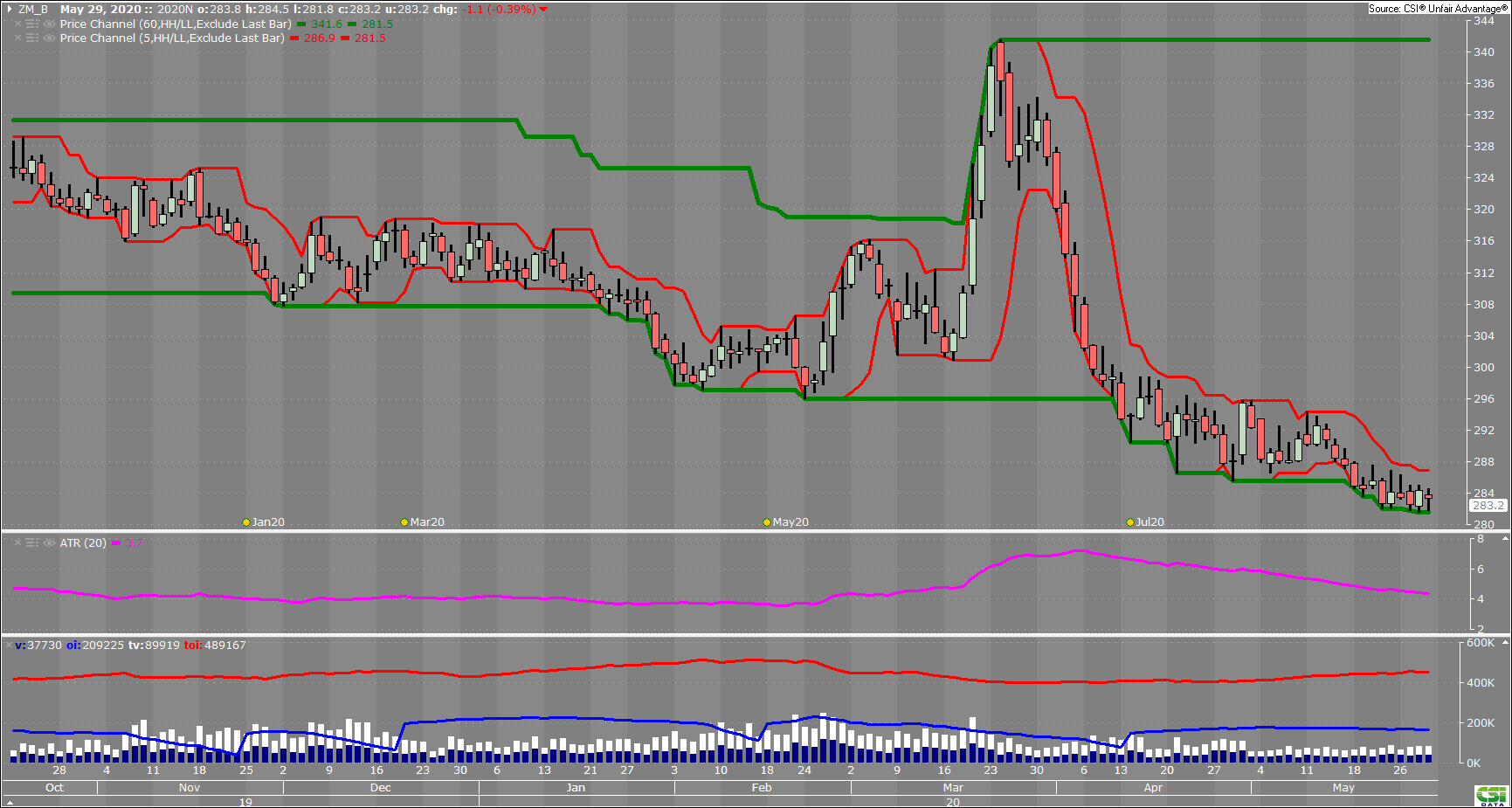This screenshot has width=1512, height=808.
Task: Click the 2020N contract code
Action: (x=176, y=10)
